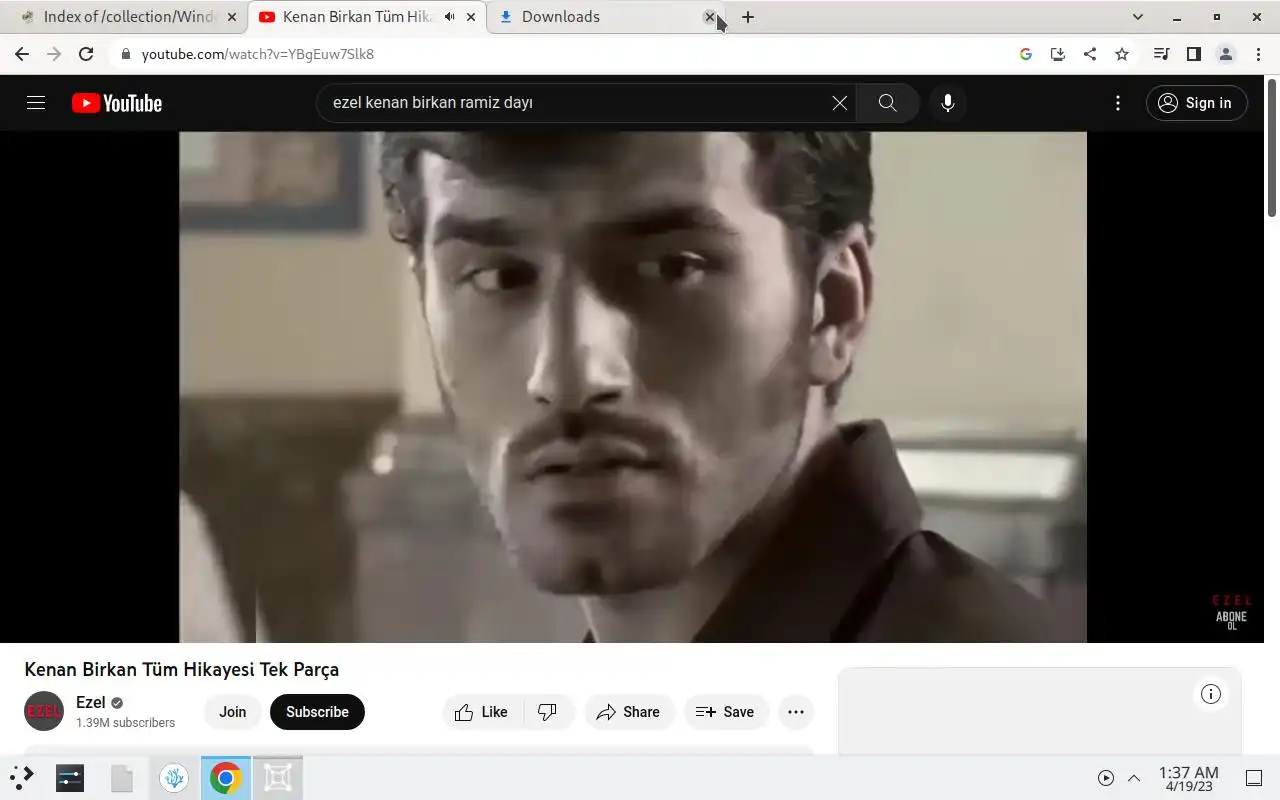Viewport: 1280px width, 800px height.
Task: Dislike the video with thumbs-down
Action: pyautogui.click(x=547, y=712)
